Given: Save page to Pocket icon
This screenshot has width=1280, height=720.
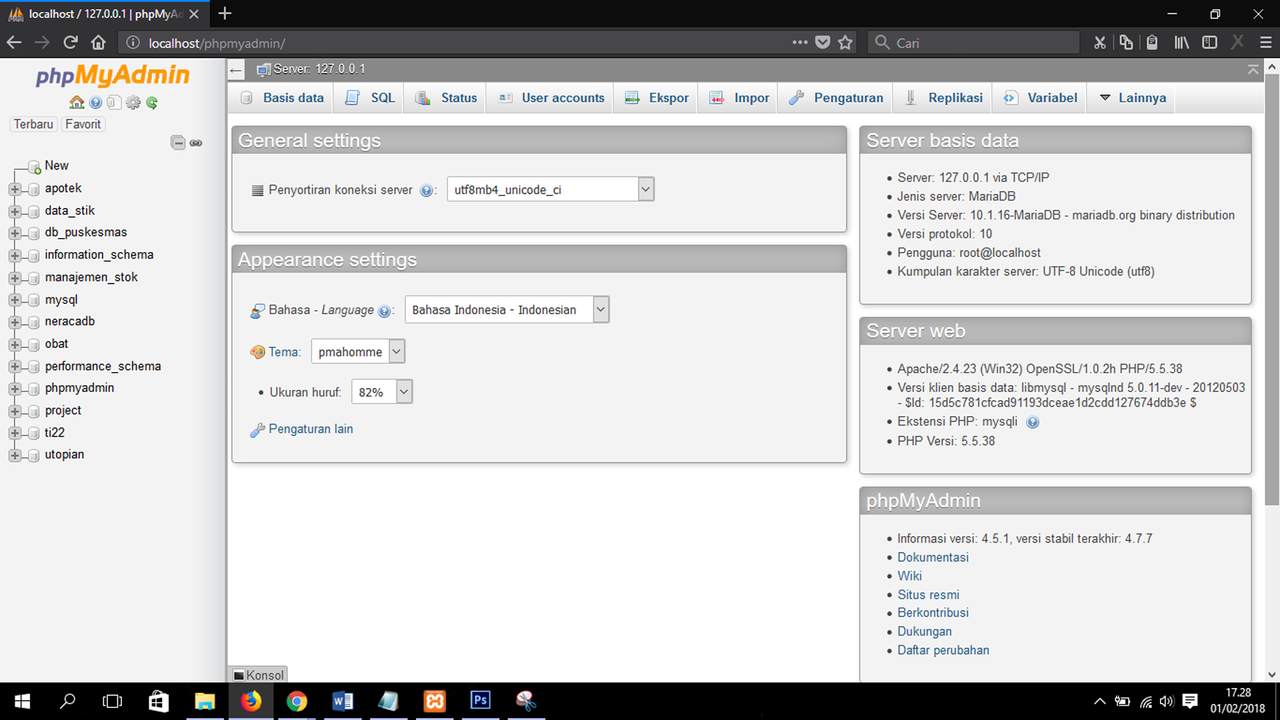Looking at the screenshot, I should [x=823, y=42].
